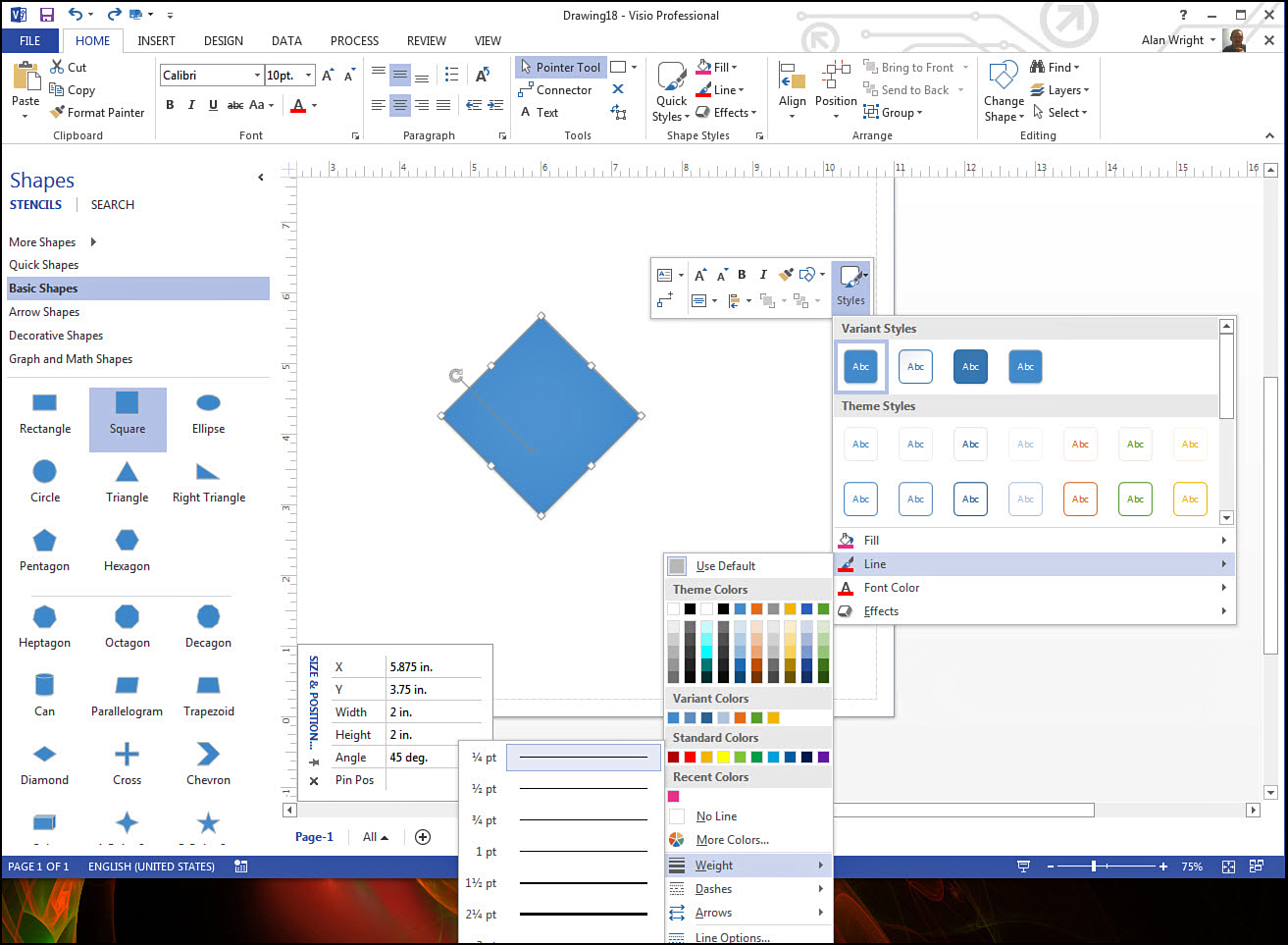Open the Weight submenu item
This screenshot has width=1288, height=945.
[748, 866]
